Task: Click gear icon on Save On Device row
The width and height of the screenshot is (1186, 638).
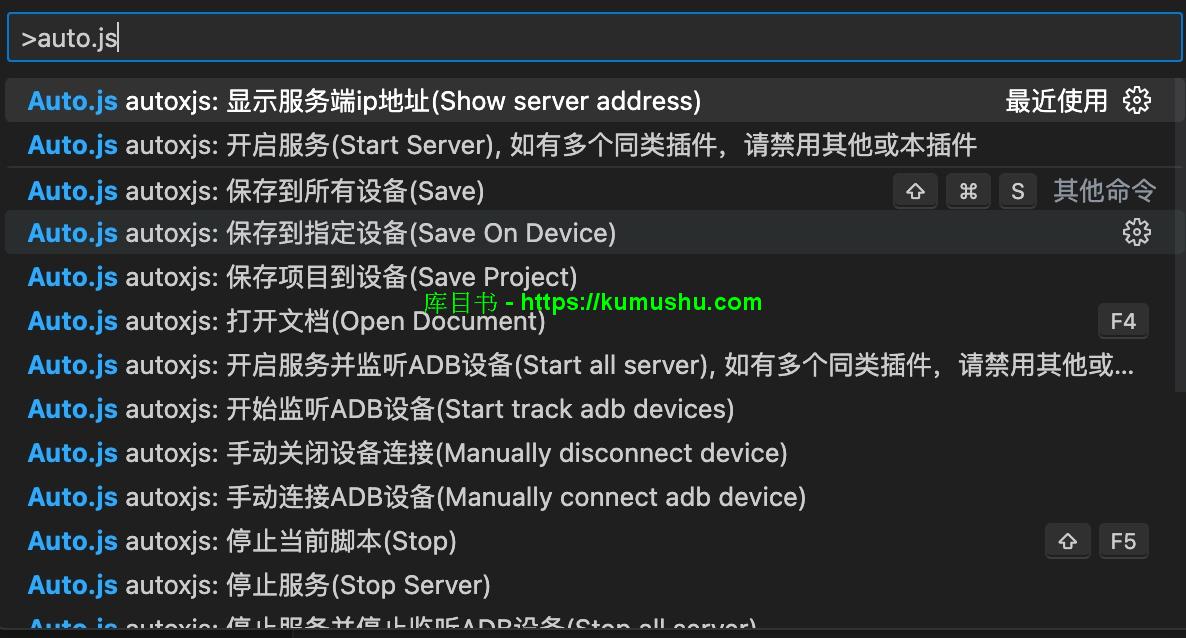Action: [x=1136, y=232]
